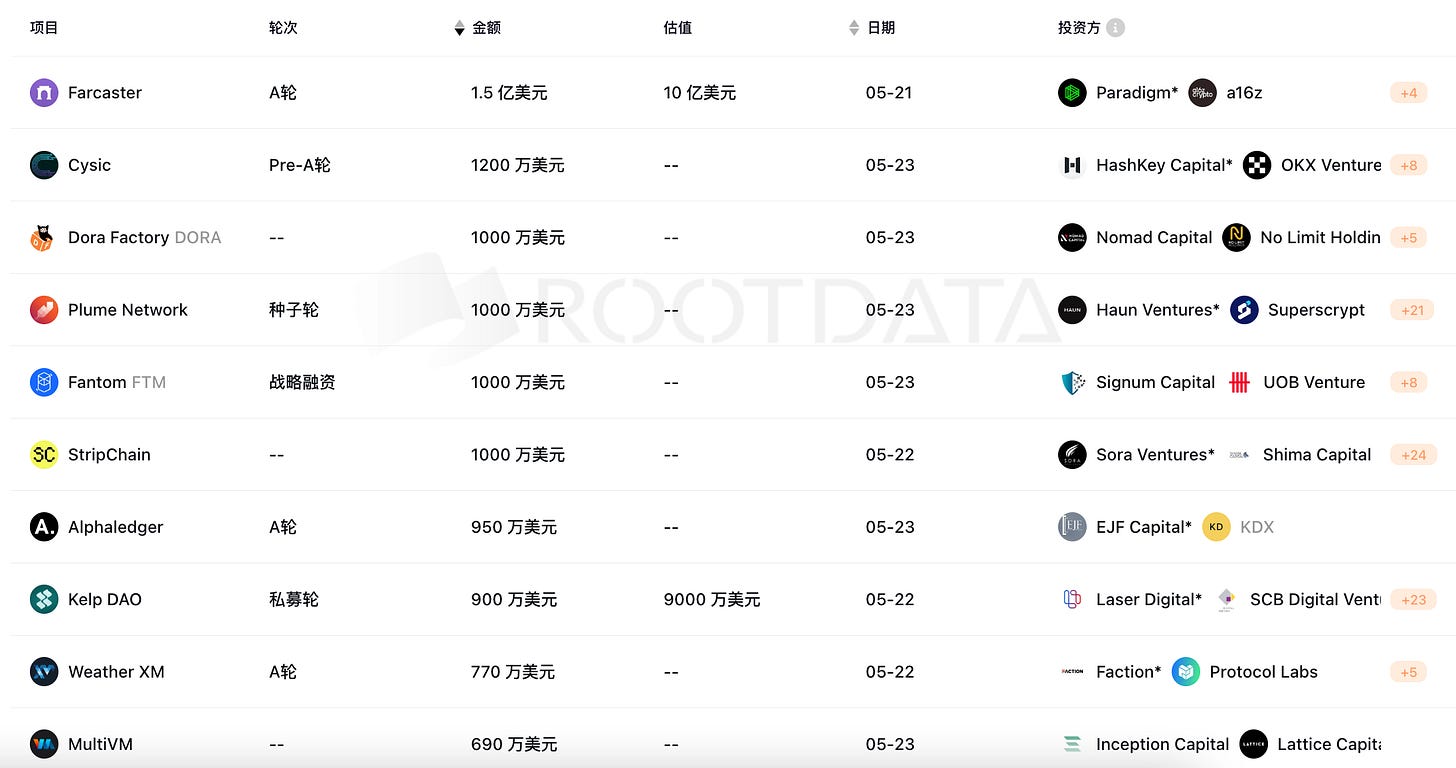Click the Kelp DAO logo
1456x768 pixels.
[44, 599]
